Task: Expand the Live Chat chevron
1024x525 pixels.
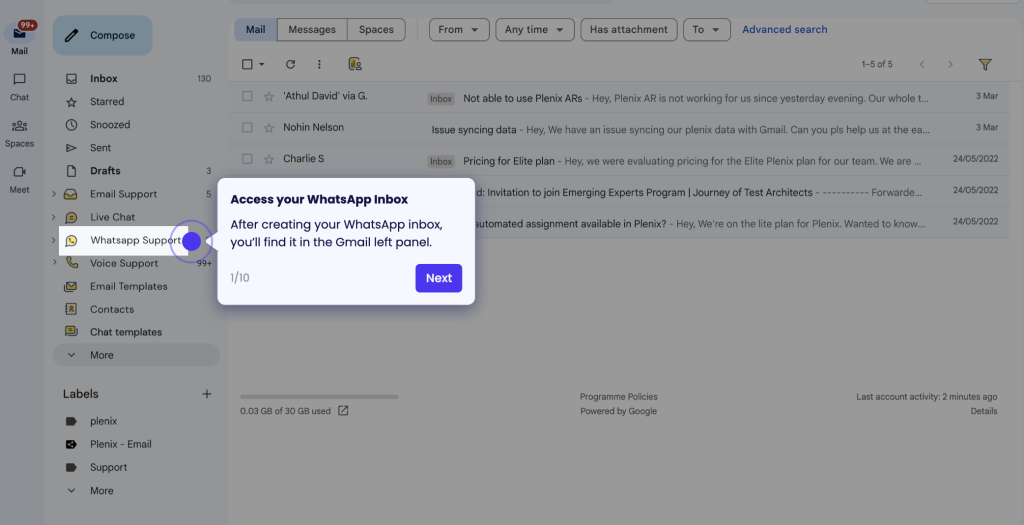Action: [x=54, y=217]
